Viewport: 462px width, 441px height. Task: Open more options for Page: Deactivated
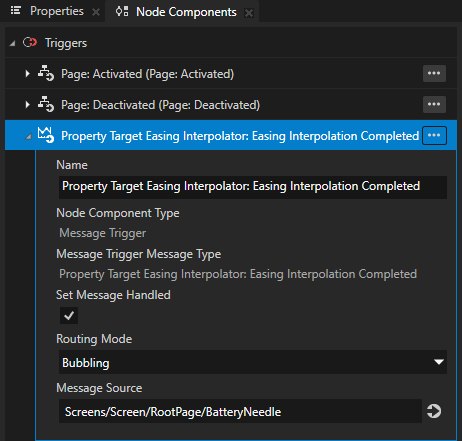(x=434, y=104)
